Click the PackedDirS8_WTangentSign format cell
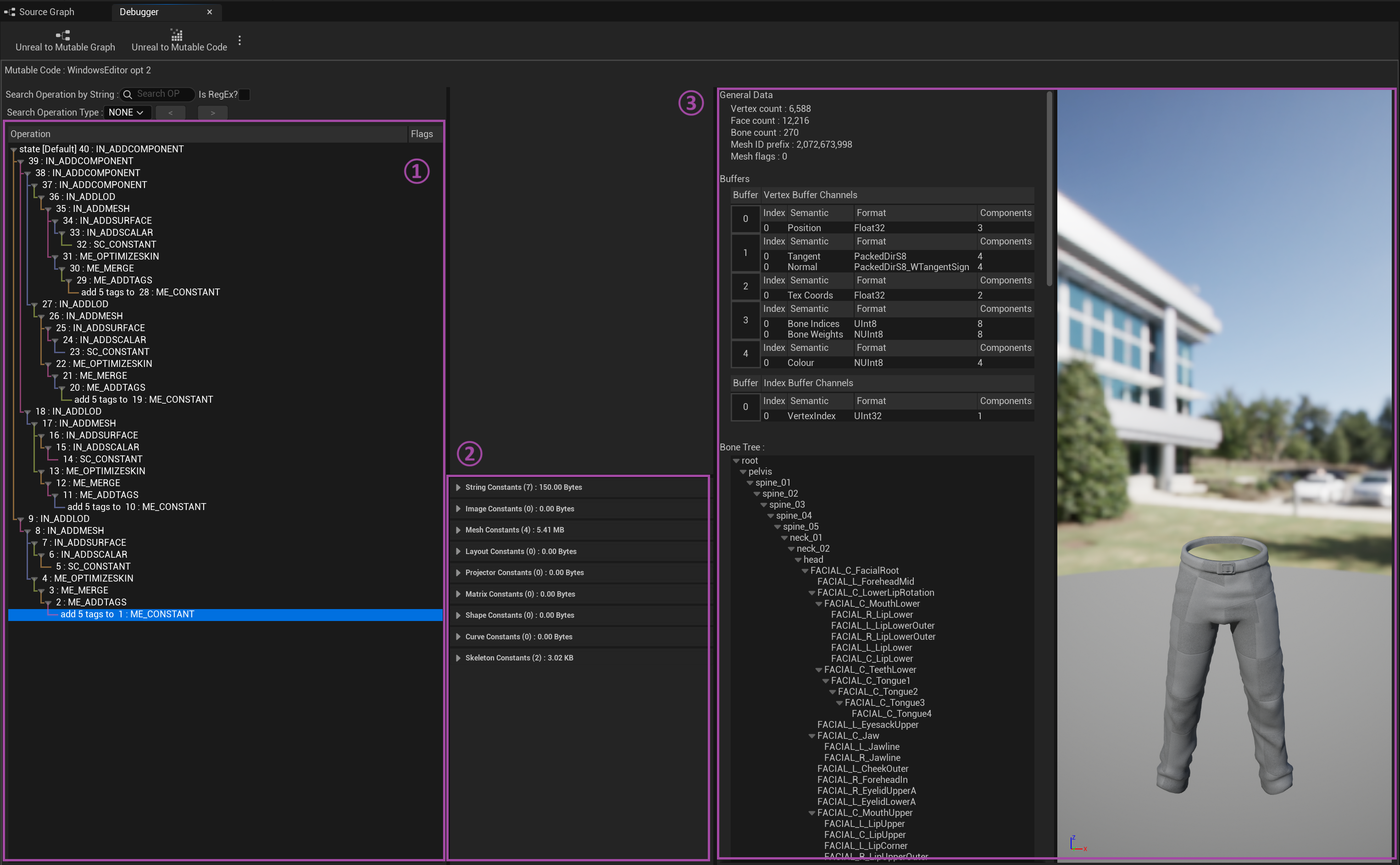The image size is (1400, 865). point(911,267)
